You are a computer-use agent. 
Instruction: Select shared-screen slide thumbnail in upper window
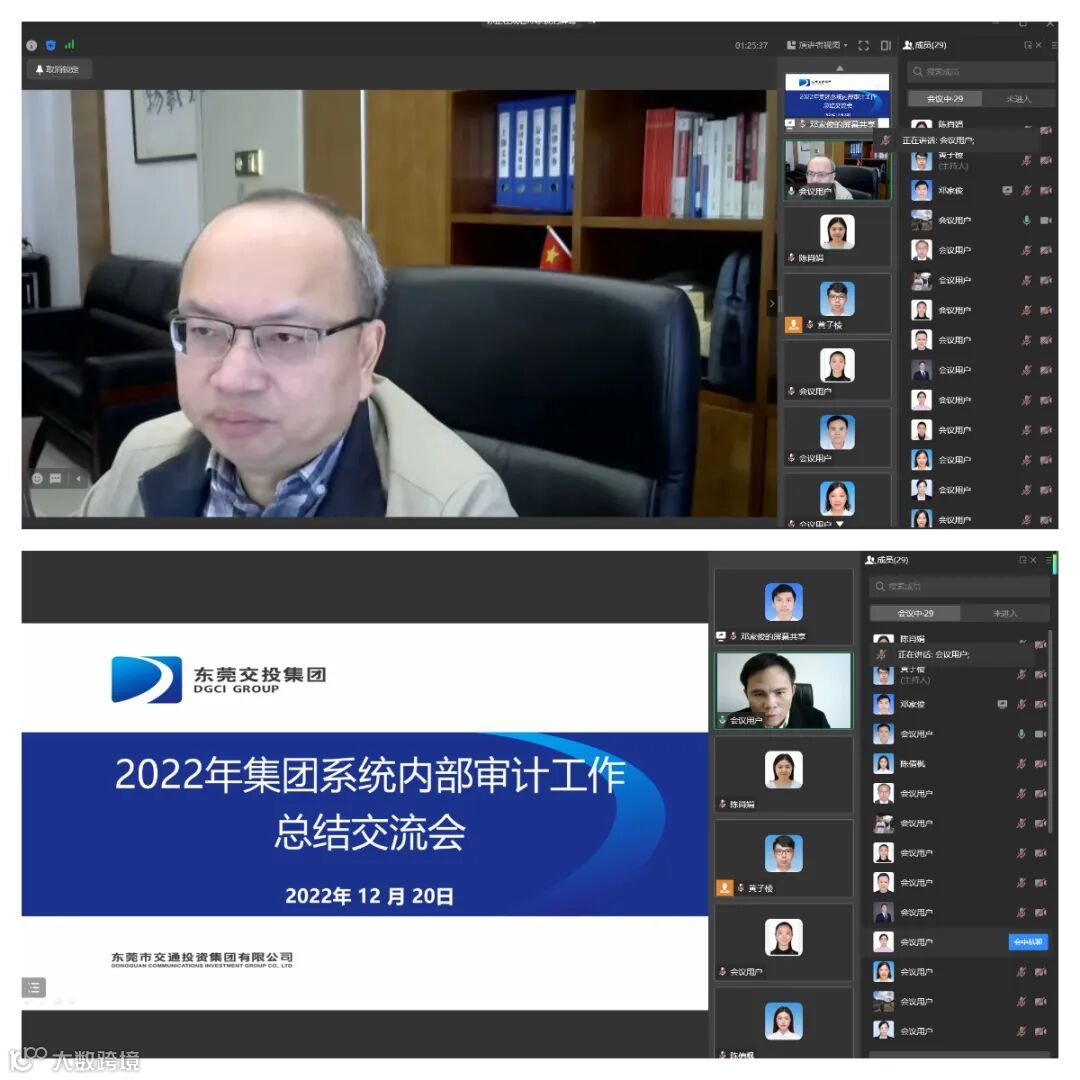[x=837, y=102]
